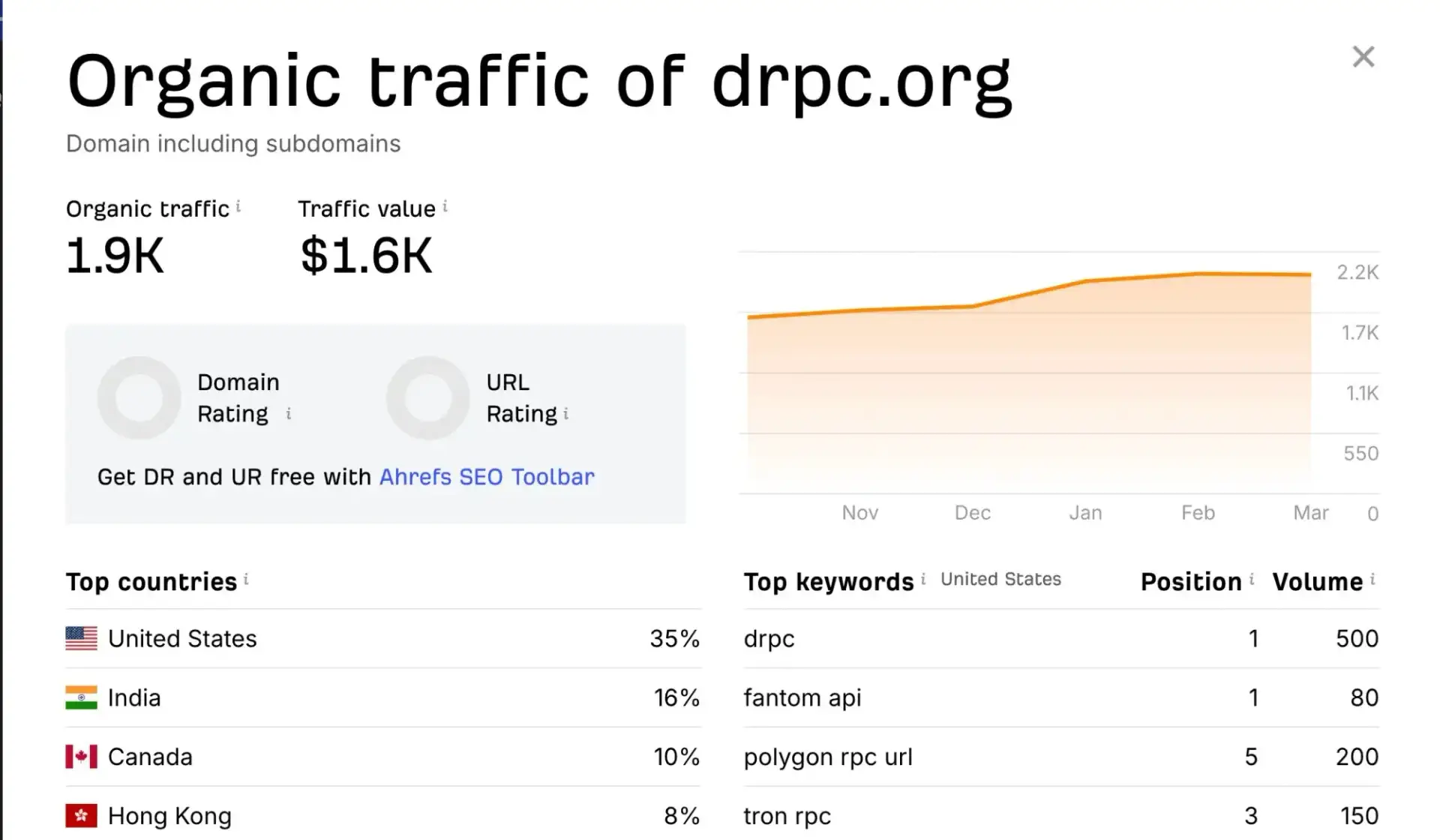Click the fantom api keyword entry
Image resolution: width=1440 pixels, height=840 pixels.
[x=802, y=697]
